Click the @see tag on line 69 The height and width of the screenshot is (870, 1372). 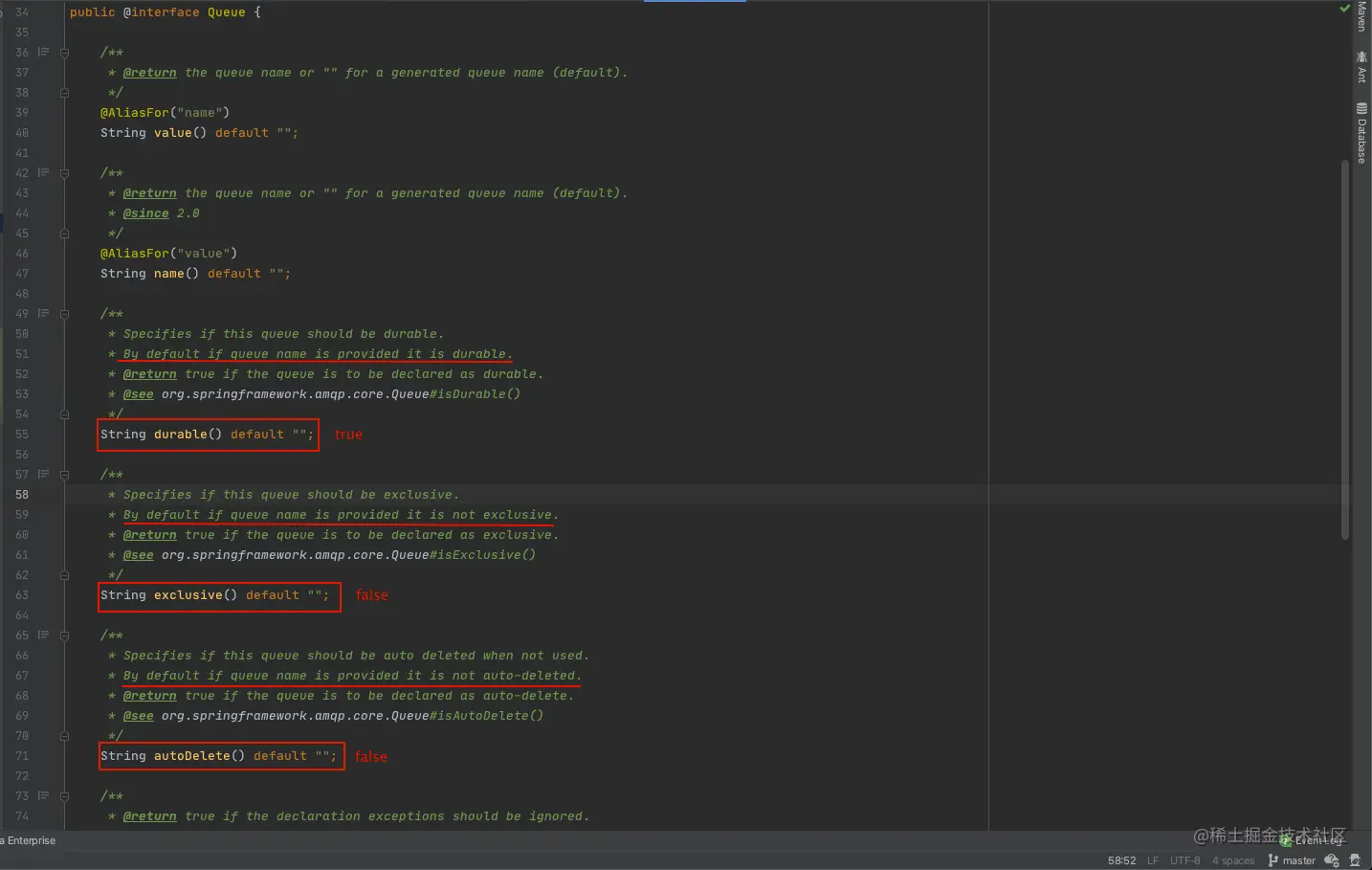[x=138, y=716]
